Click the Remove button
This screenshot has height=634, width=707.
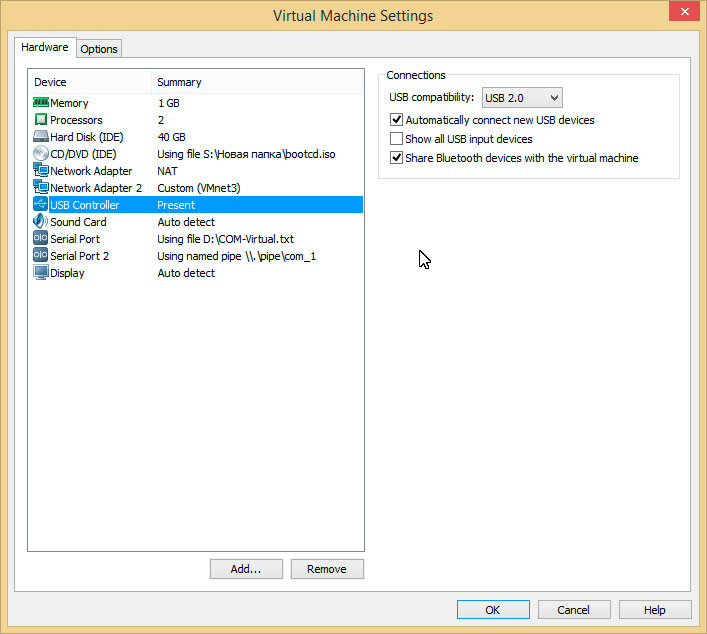click(327, 569)
